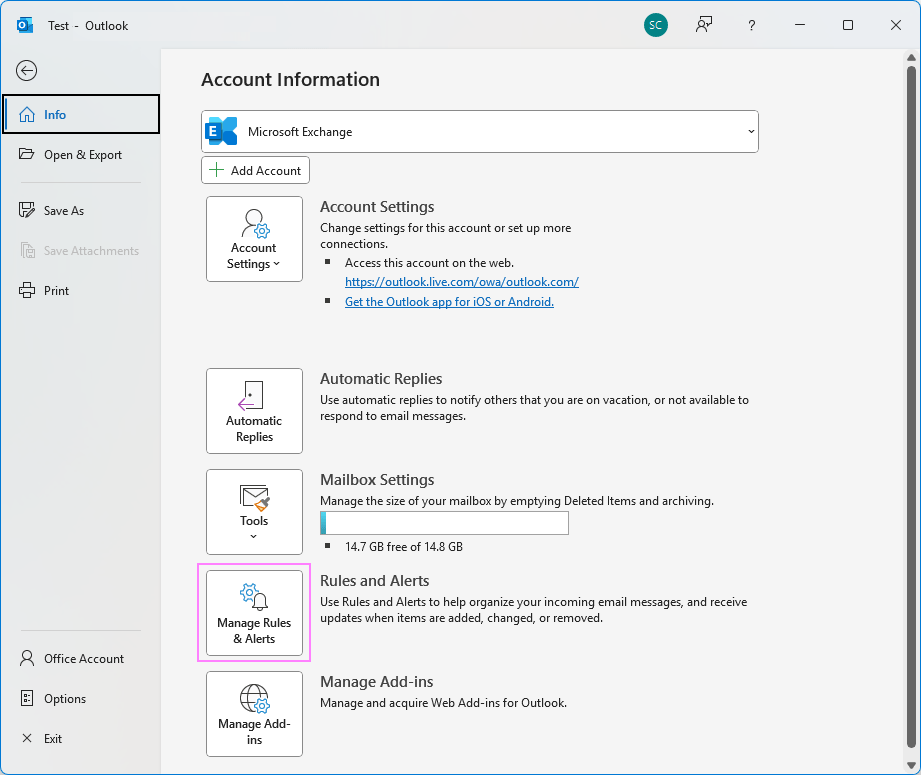The width and height of the screenshot is (921, 775).
Task: Open Help question mark icon
Action: coord(751,25)
